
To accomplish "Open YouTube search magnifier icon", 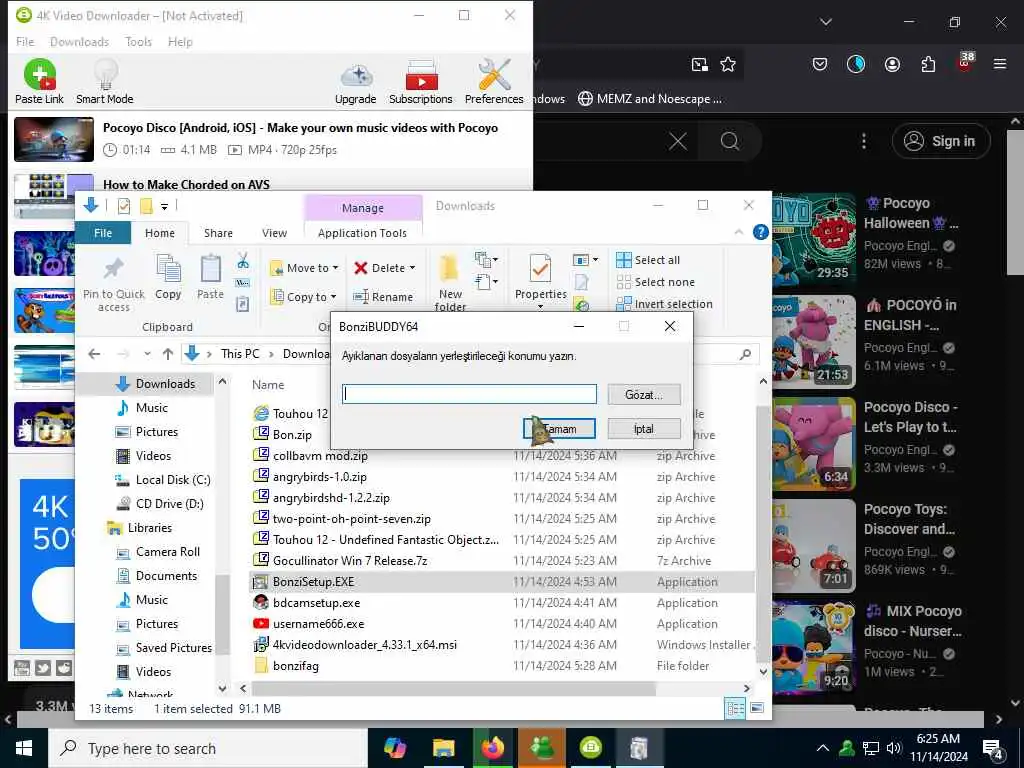I will click(x=730, y=141).
